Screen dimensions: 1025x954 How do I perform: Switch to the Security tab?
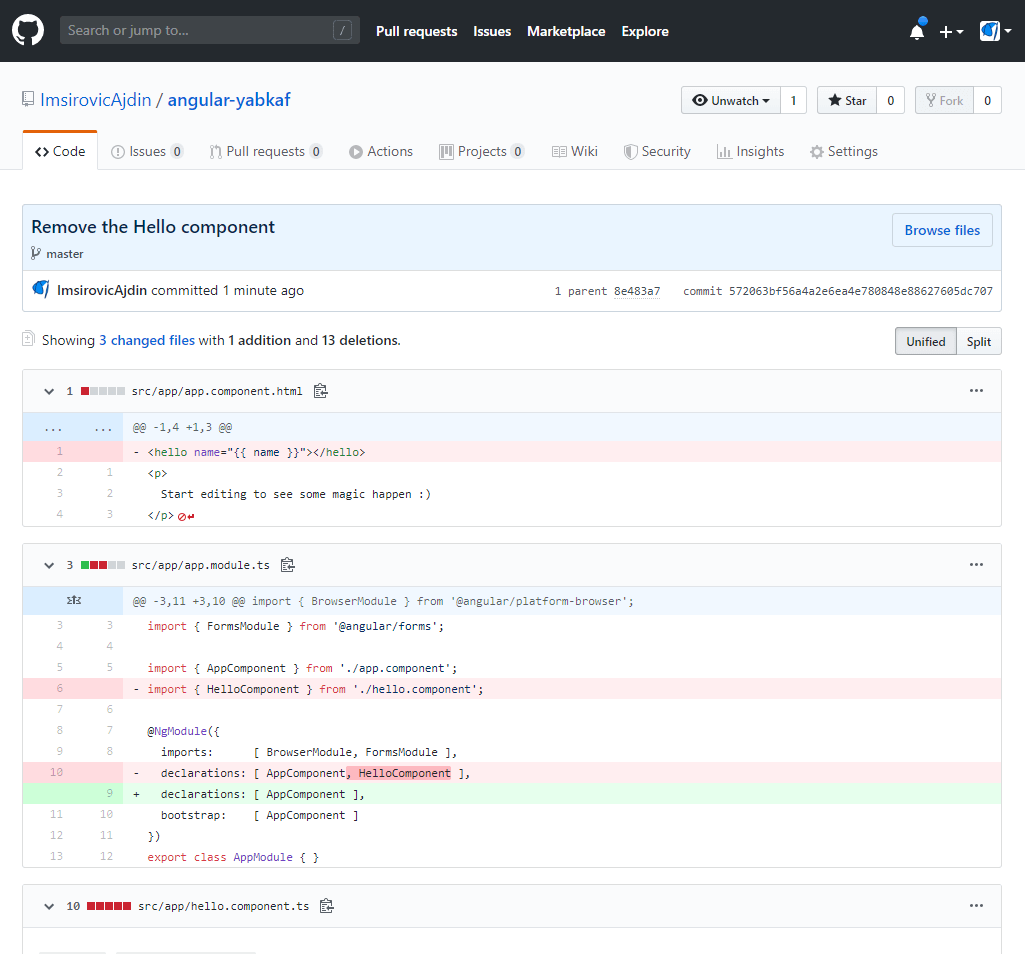point(657,151)
